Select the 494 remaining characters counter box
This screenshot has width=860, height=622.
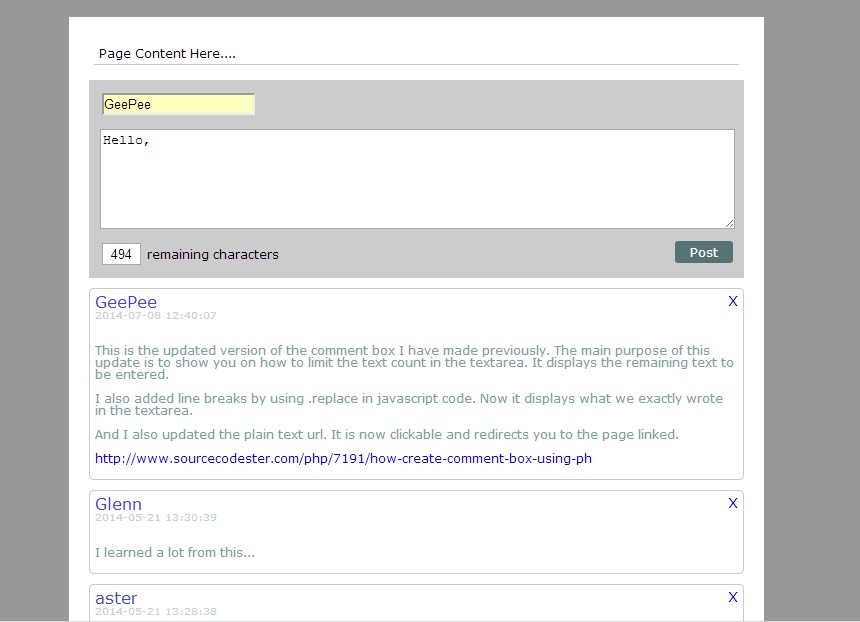121,254
